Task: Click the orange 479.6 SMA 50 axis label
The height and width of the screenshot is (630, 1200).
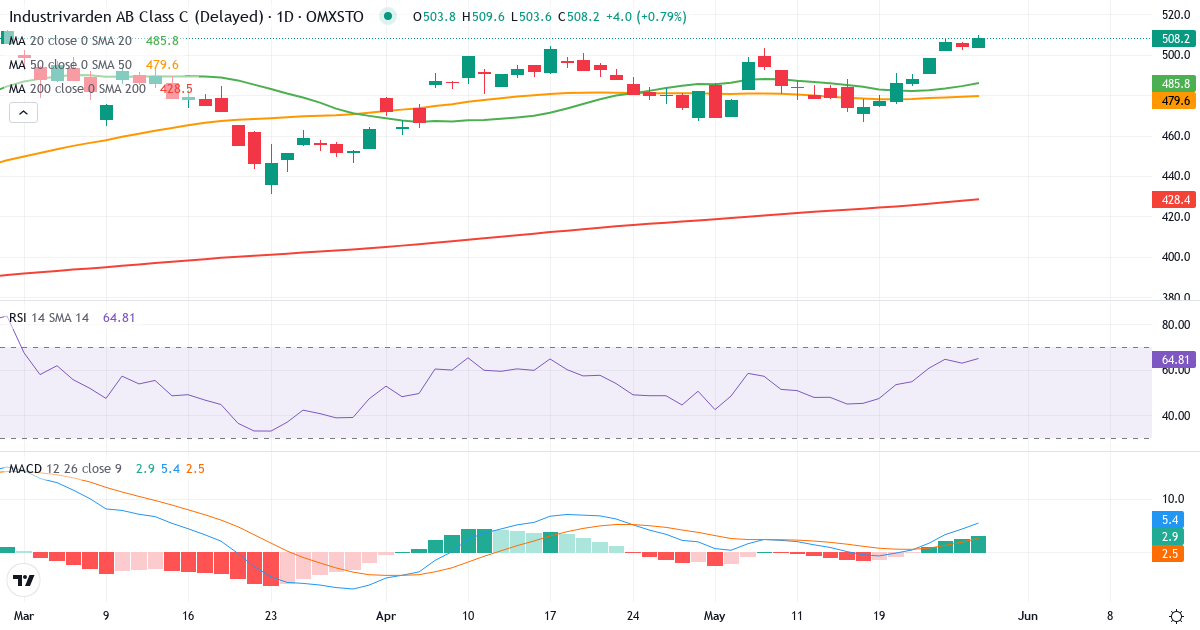Action: (x=1175, y=101)
